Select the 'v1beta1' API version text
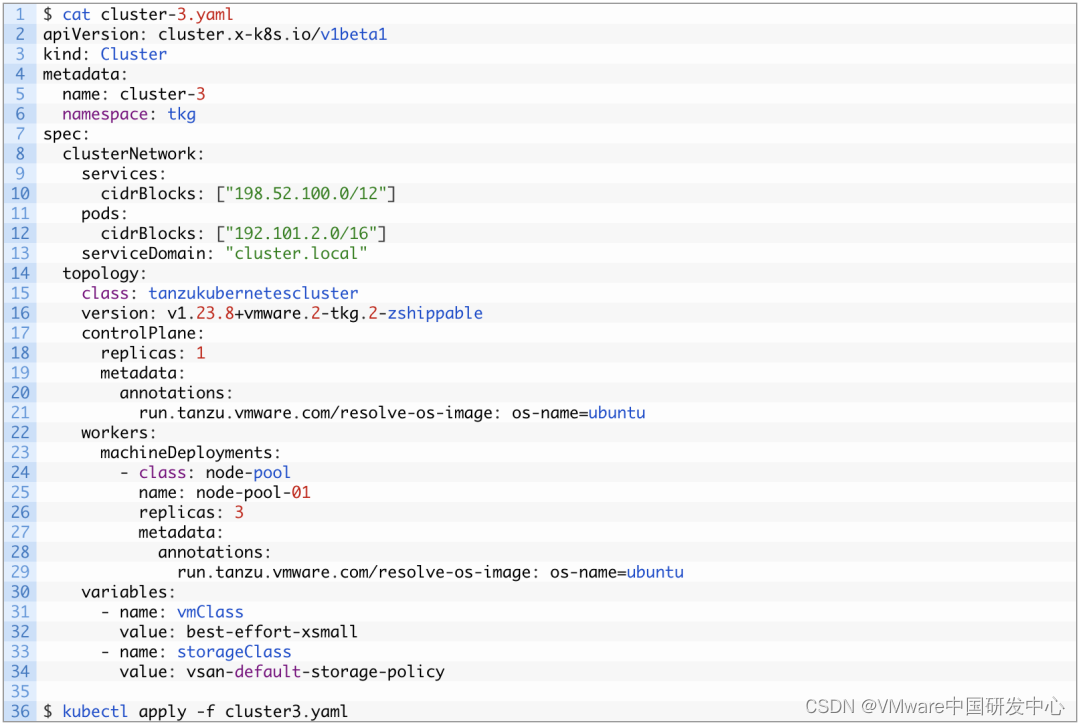This screenshot has height=725, width=1080. coord(353,34)
